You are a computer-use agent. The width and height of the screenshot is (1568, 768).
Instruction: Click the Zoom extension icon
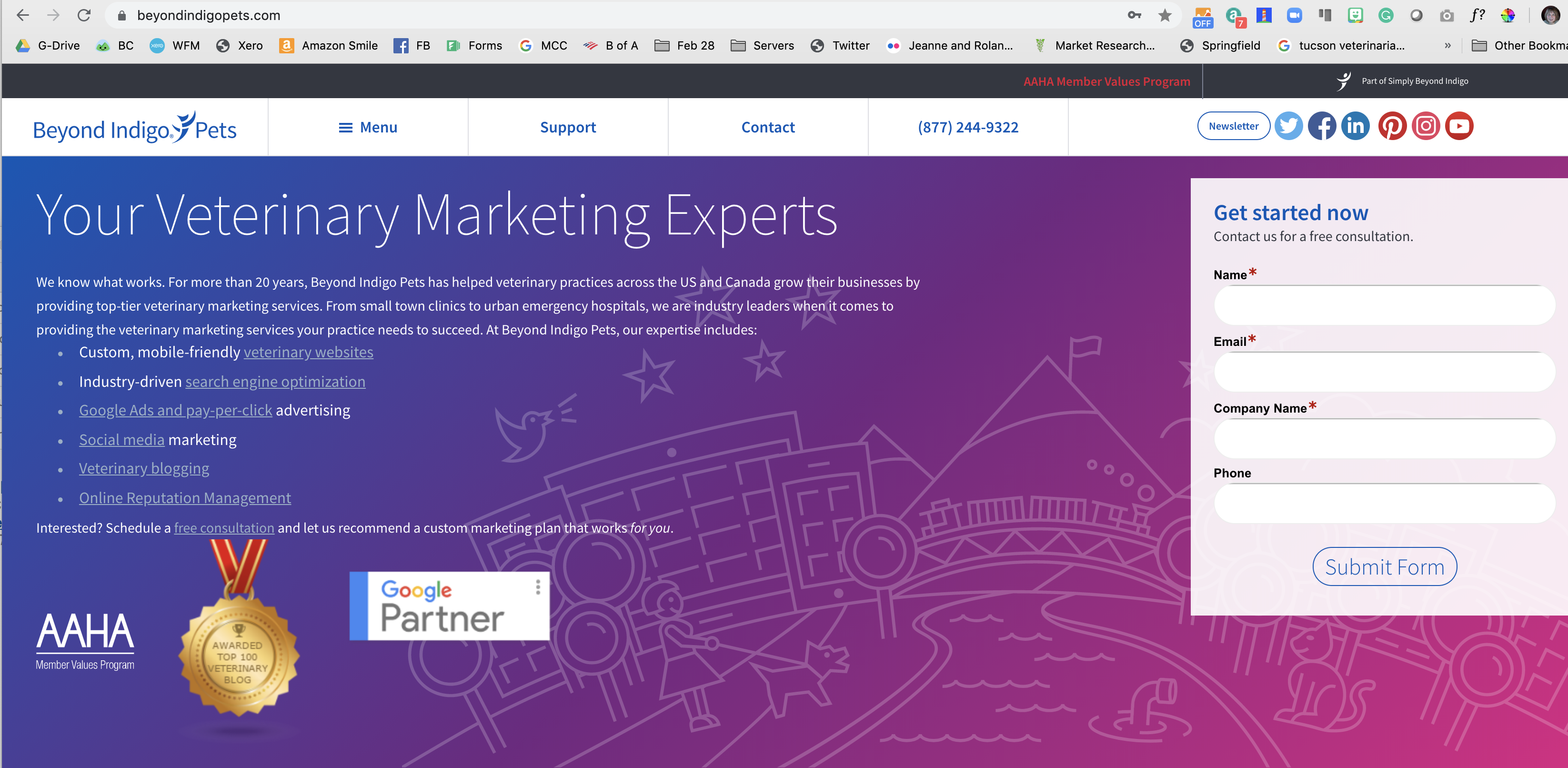click(x=1295, y=15)
